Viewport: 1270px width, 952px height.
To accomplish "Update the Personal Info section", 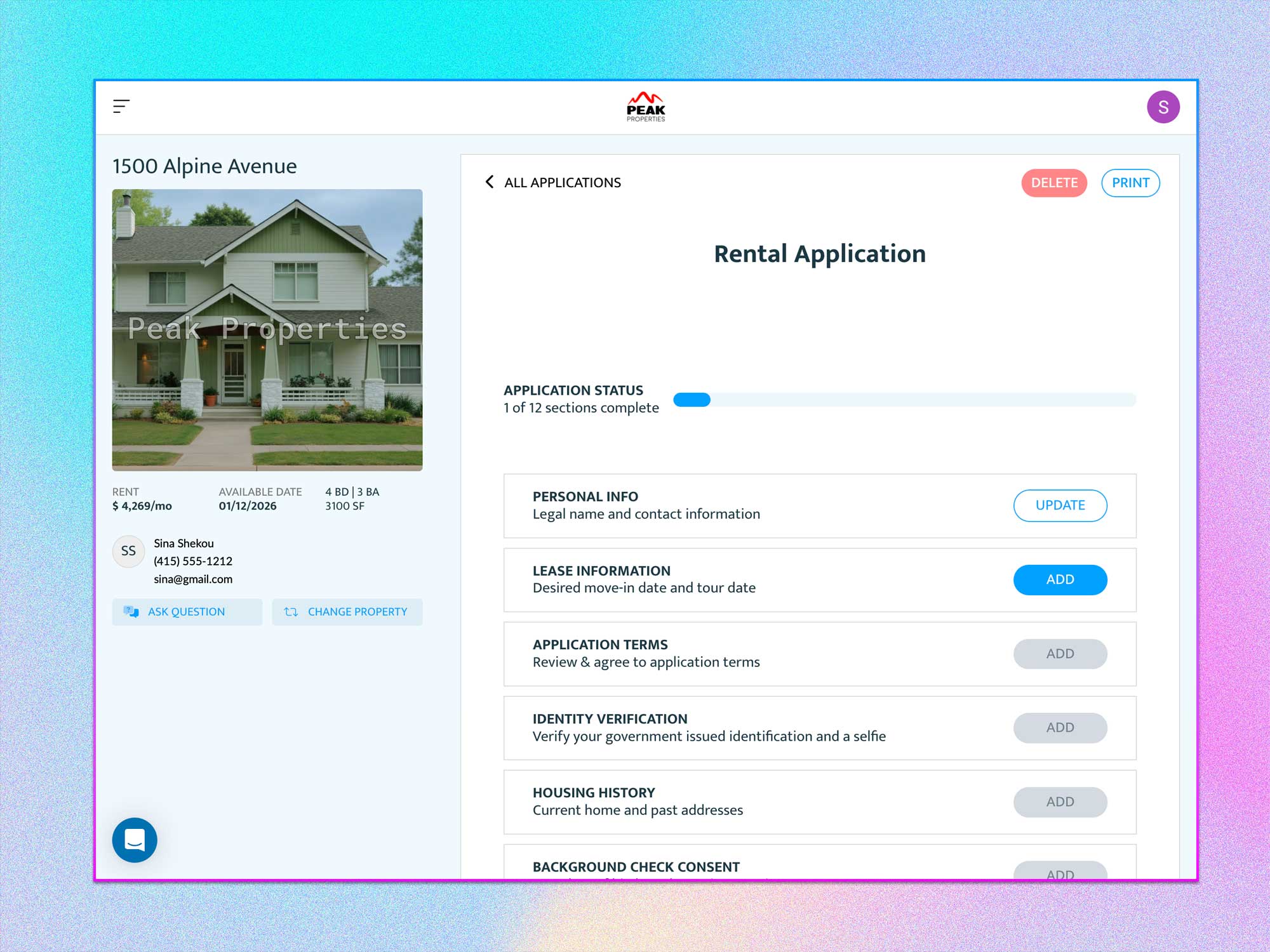I will pyautogui.click(x=1060, y=505).
